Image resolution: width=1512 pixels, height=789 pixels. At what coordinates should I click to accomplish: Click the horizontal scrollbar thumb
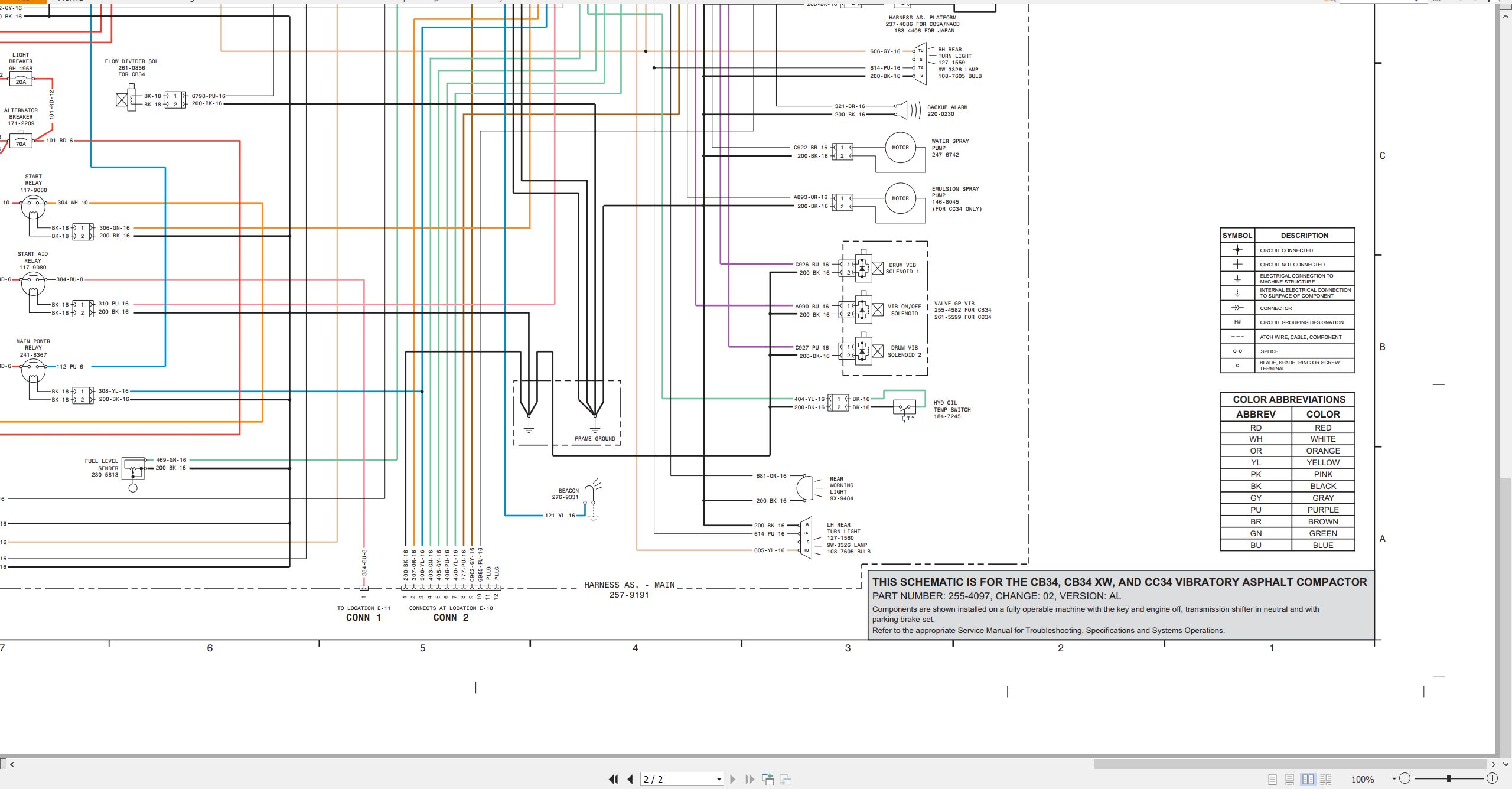pyautogui.click(x=1291, y=764)
